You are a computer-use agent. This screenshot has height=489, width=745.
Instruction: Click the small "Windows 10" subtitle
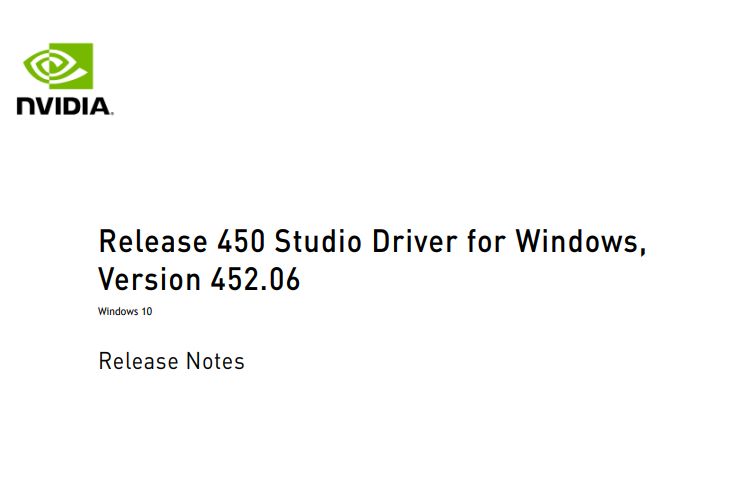[125, 312]
